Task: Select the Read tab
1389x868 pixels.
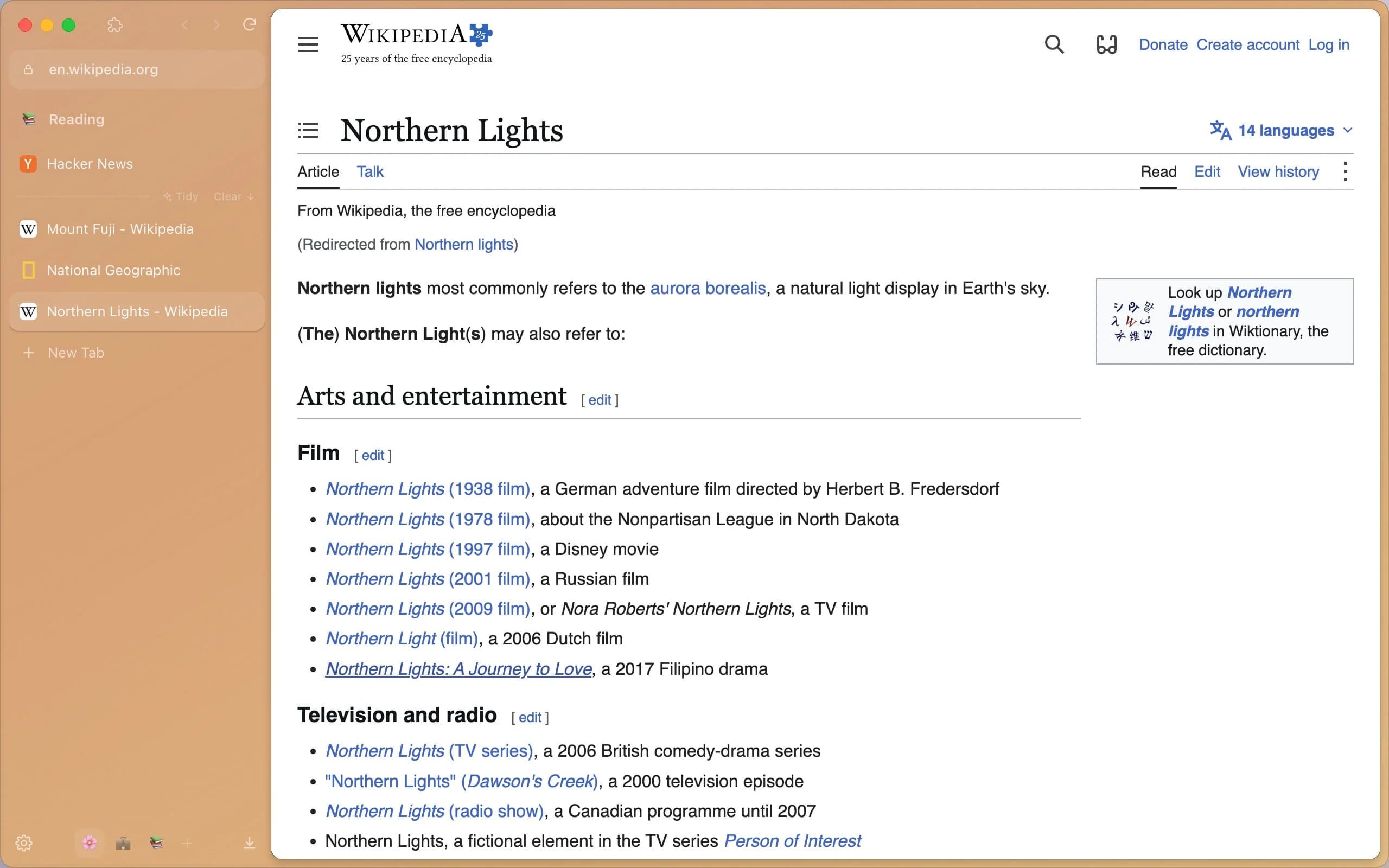Action: pyautogui.click(x=1158, y=171)
